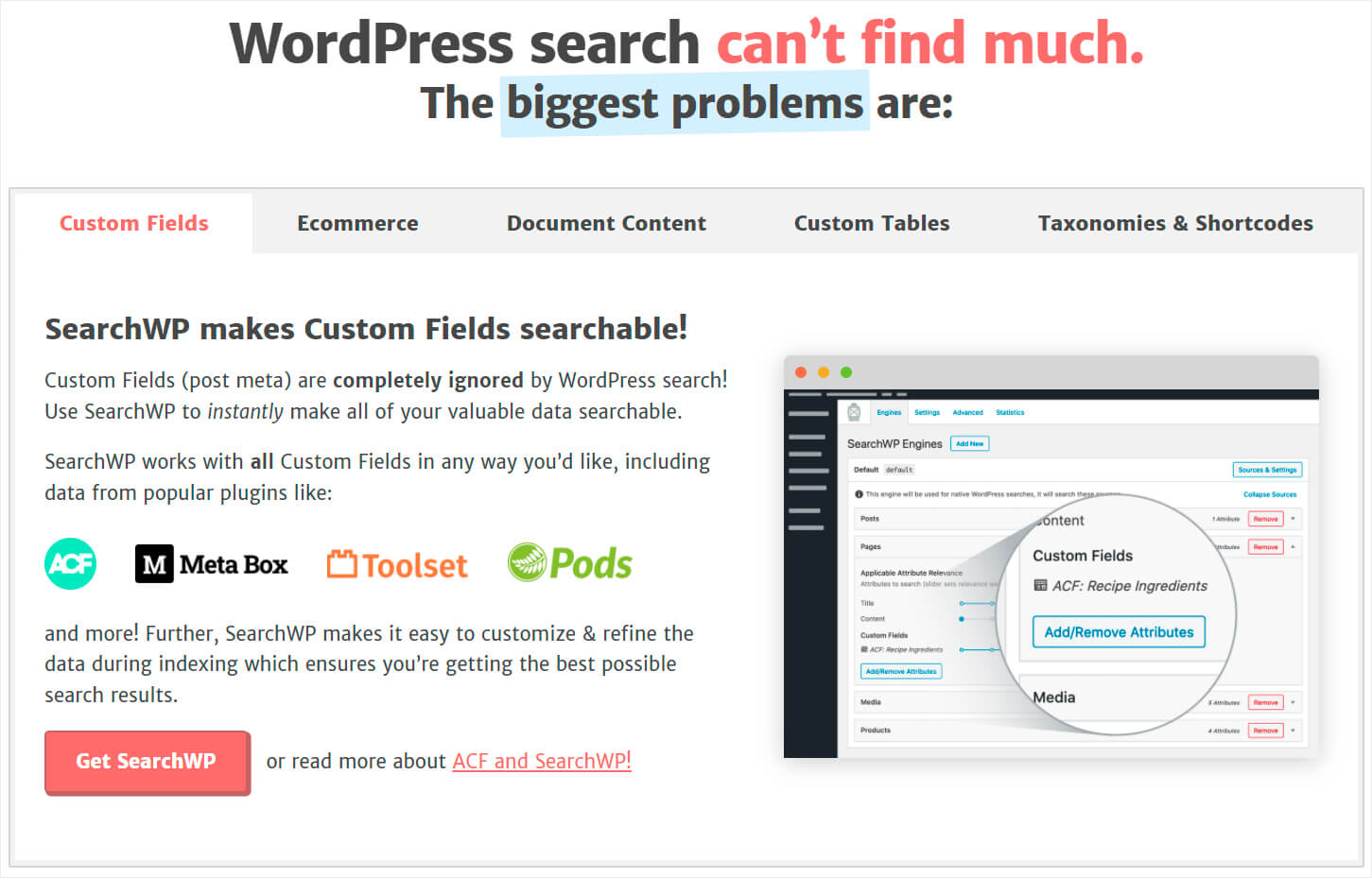Click the green window dot in preview
The image size is (1372, 878).
click(846, 372)
